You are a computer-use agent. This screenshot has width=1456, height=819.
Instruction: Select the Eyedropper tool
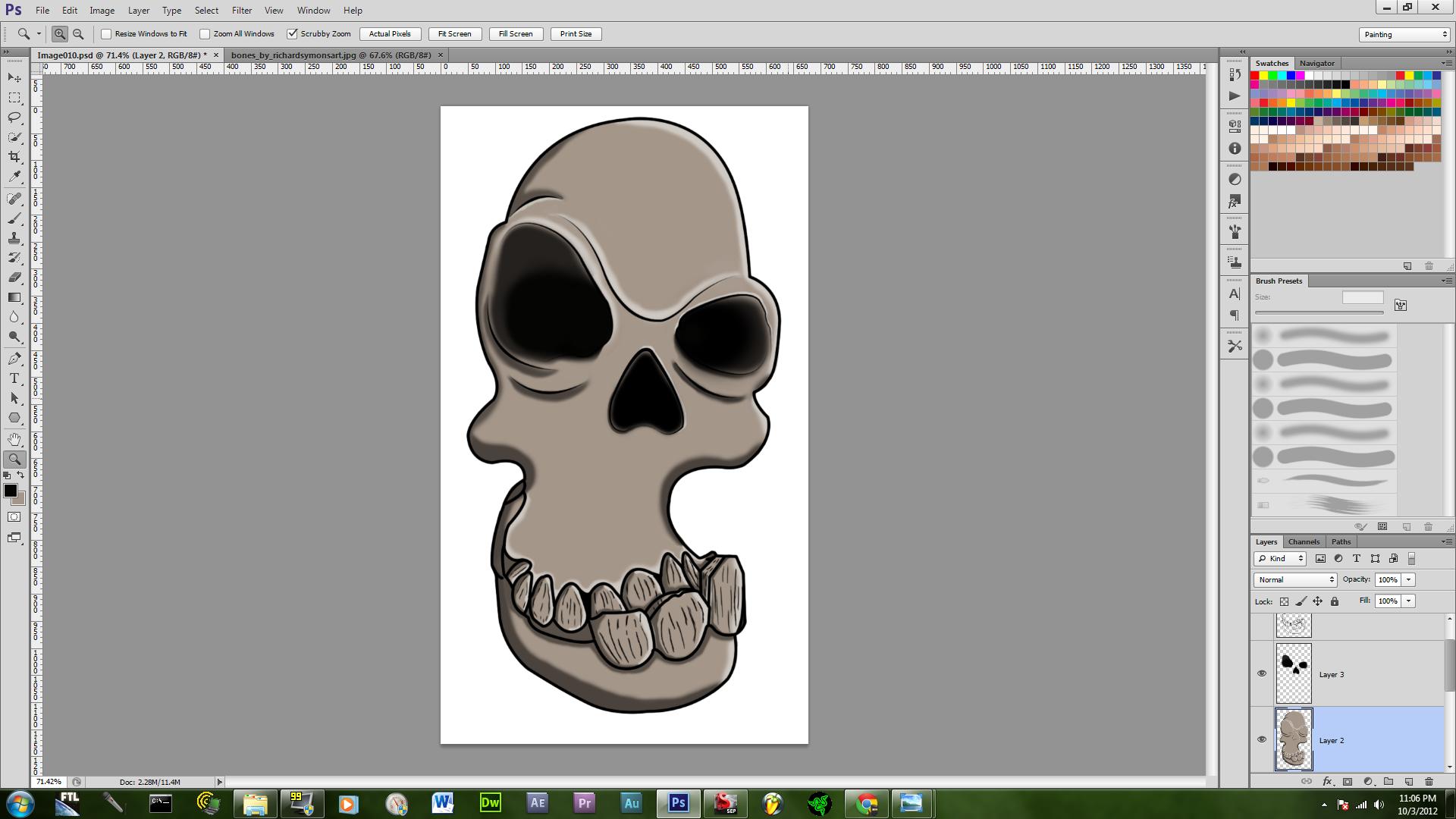14,177
